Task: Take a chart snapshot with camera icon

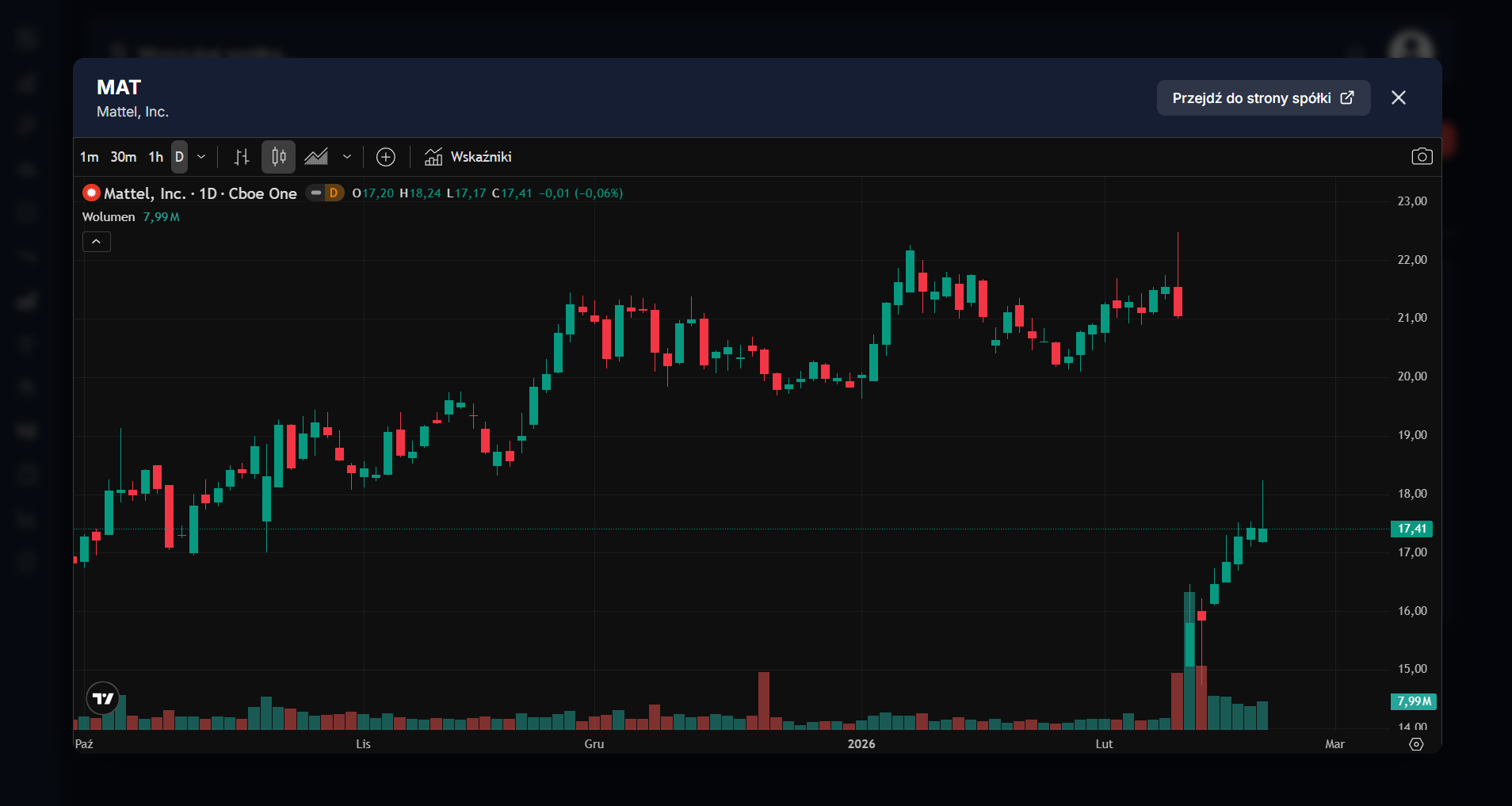Action: pos(1422,157)
